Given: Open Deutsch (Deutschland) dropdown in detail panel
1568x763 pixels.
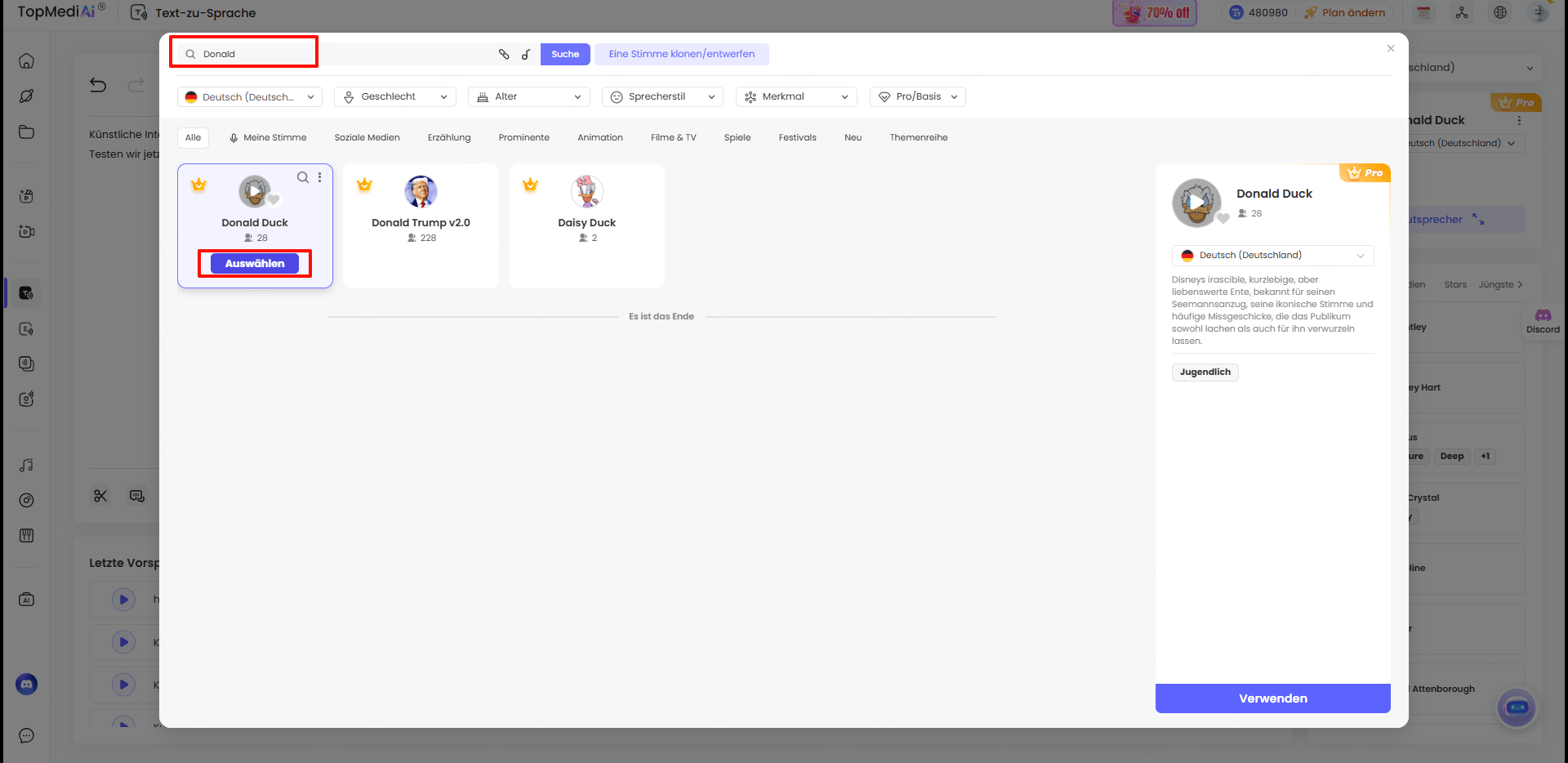Looking at the screenshot, I should [1272, 255].
